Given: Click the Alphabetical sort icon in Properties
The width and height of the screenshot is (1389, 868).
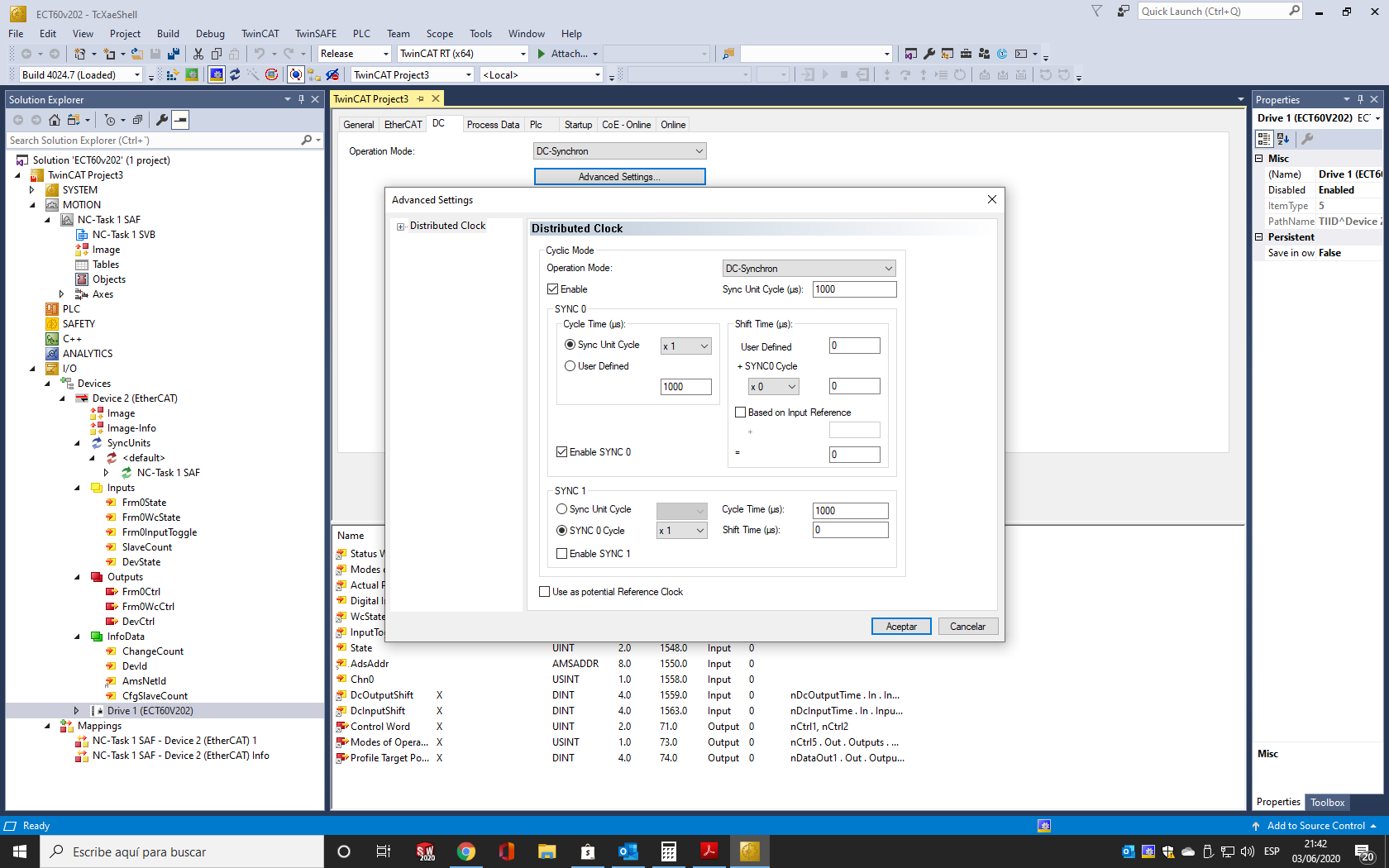Looking at the screenshot, I should click(x=1283, y=139).
